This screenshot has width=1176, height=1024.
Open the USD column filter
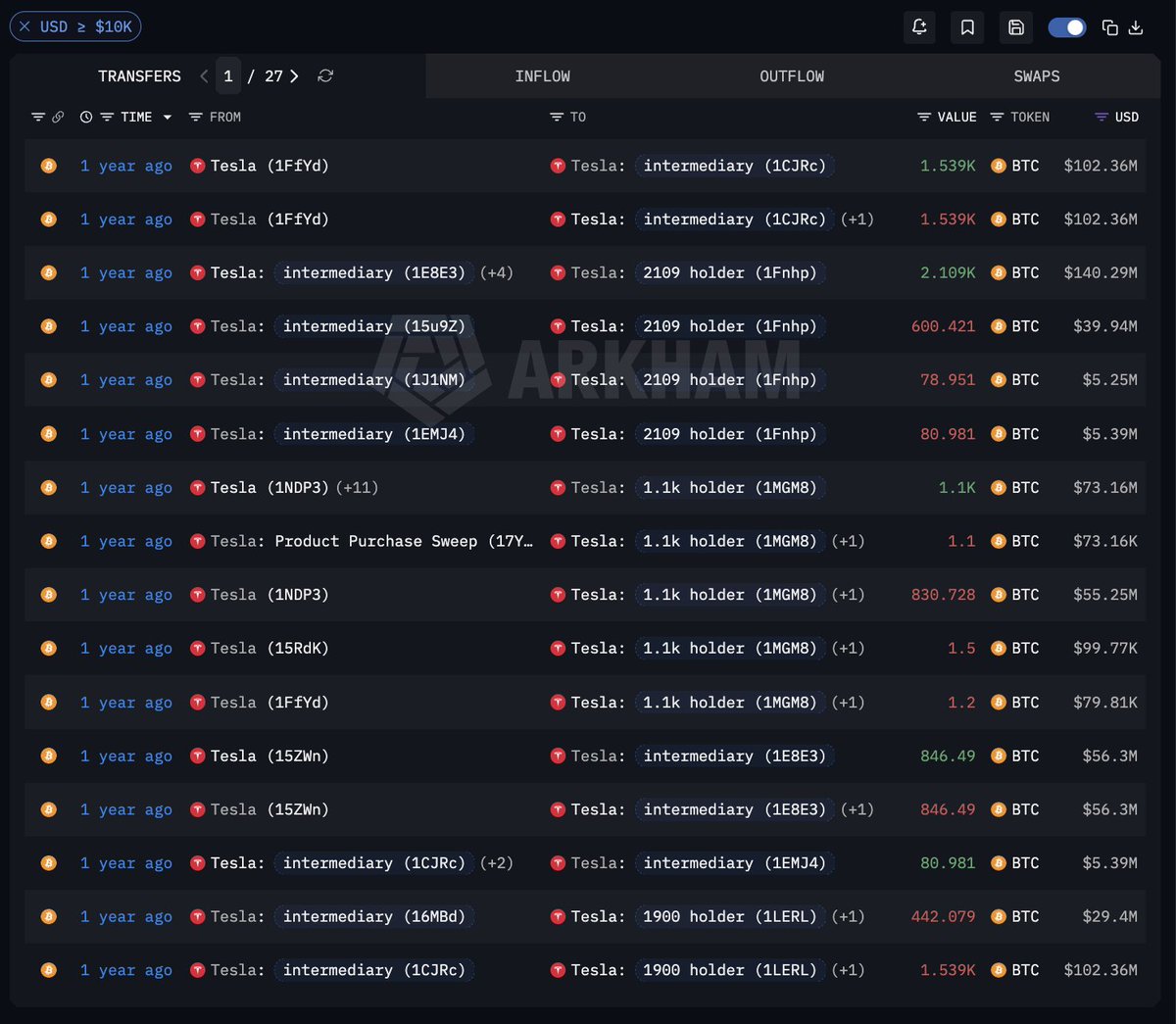pos(1102,117)
